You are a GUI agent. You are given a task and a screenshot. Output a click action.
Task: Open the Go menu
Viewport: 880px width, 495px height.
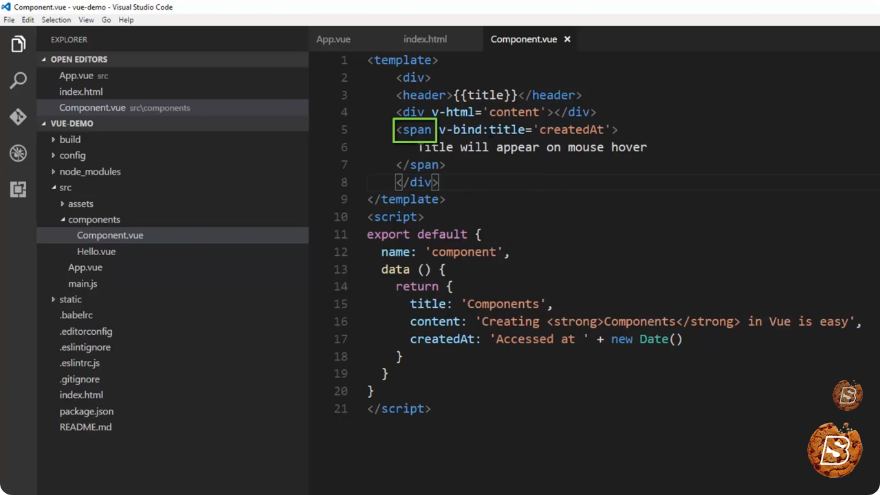[106, 20]
